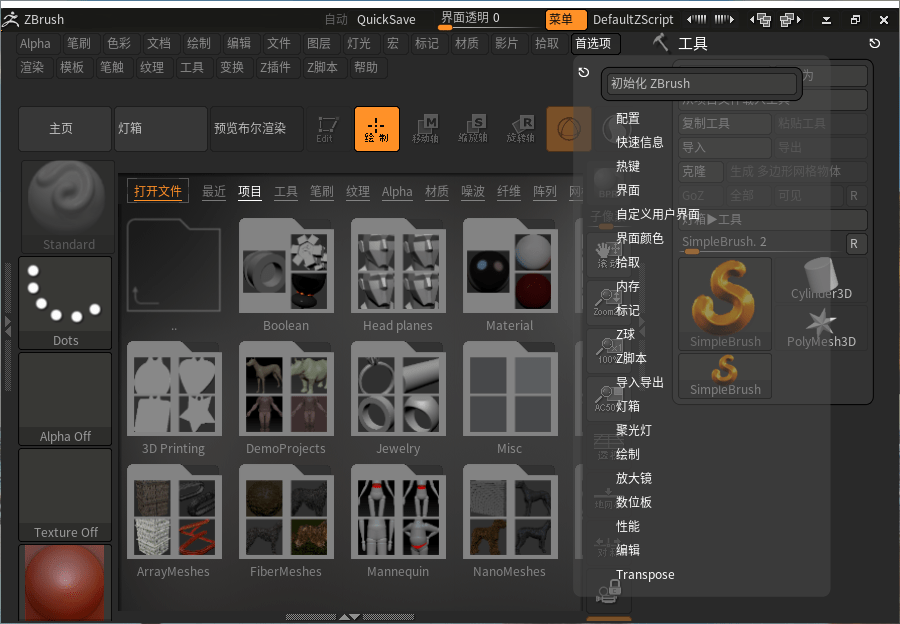The width and height of the screenshot is (900, 624).
Task: Toggle the orange 绘制 draw mode button
Action: [x=377, y=129]
